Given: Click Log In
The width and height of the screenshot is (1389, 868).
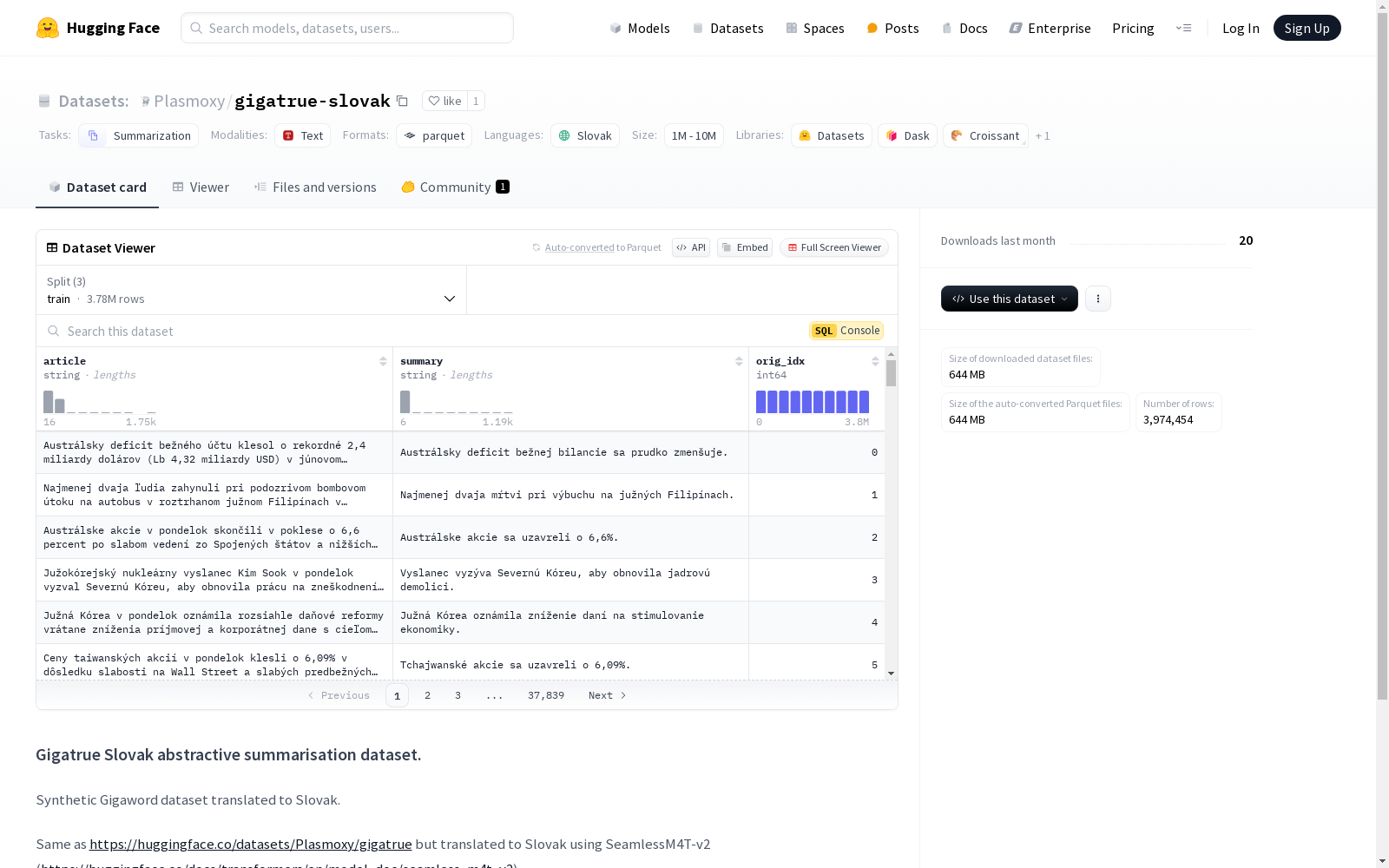Looking at the screenshot, I should coord(1241,28).
